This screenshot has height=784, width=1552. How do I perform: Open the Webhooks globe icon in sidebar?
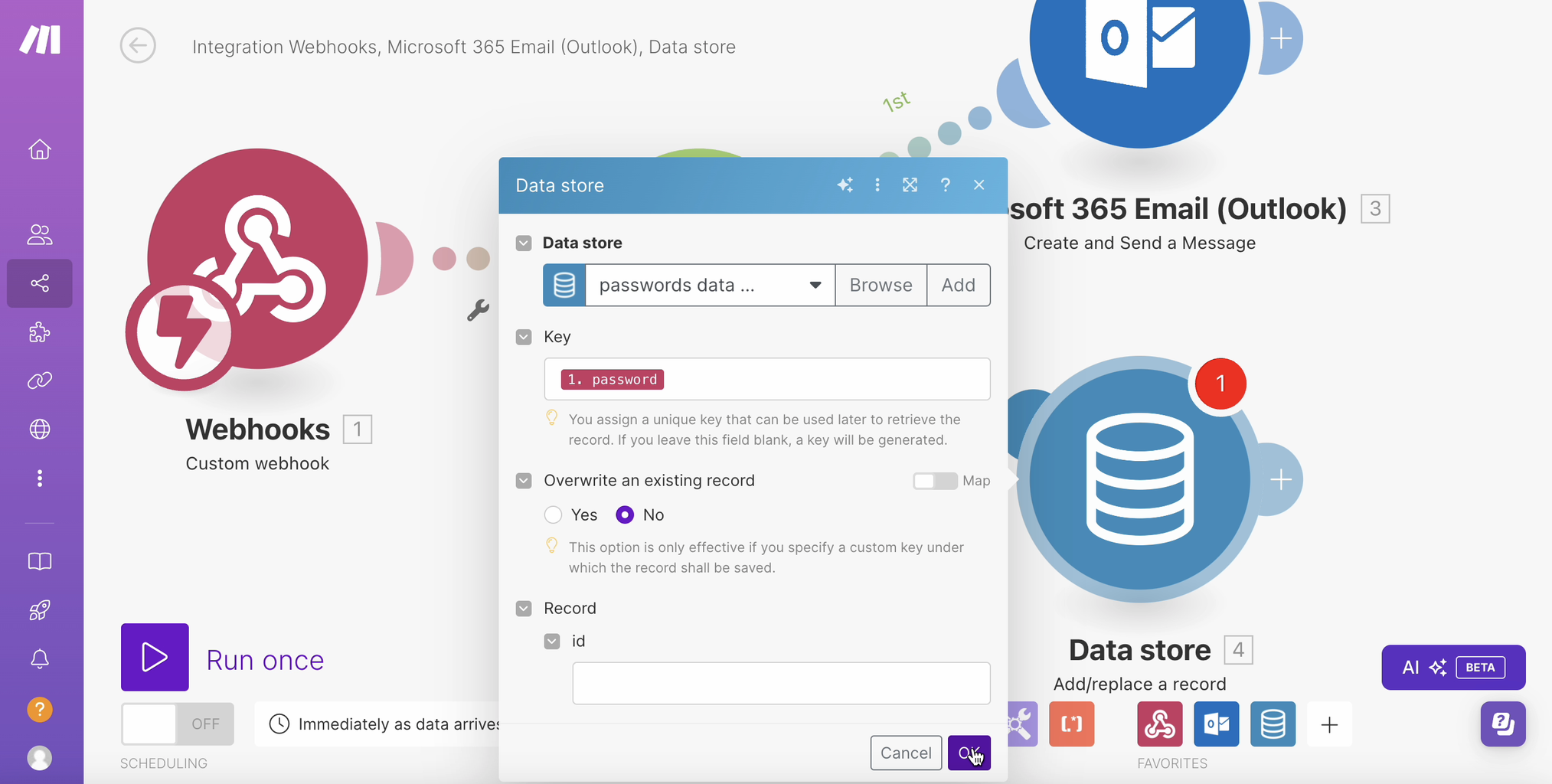click(x=40, y=430)
